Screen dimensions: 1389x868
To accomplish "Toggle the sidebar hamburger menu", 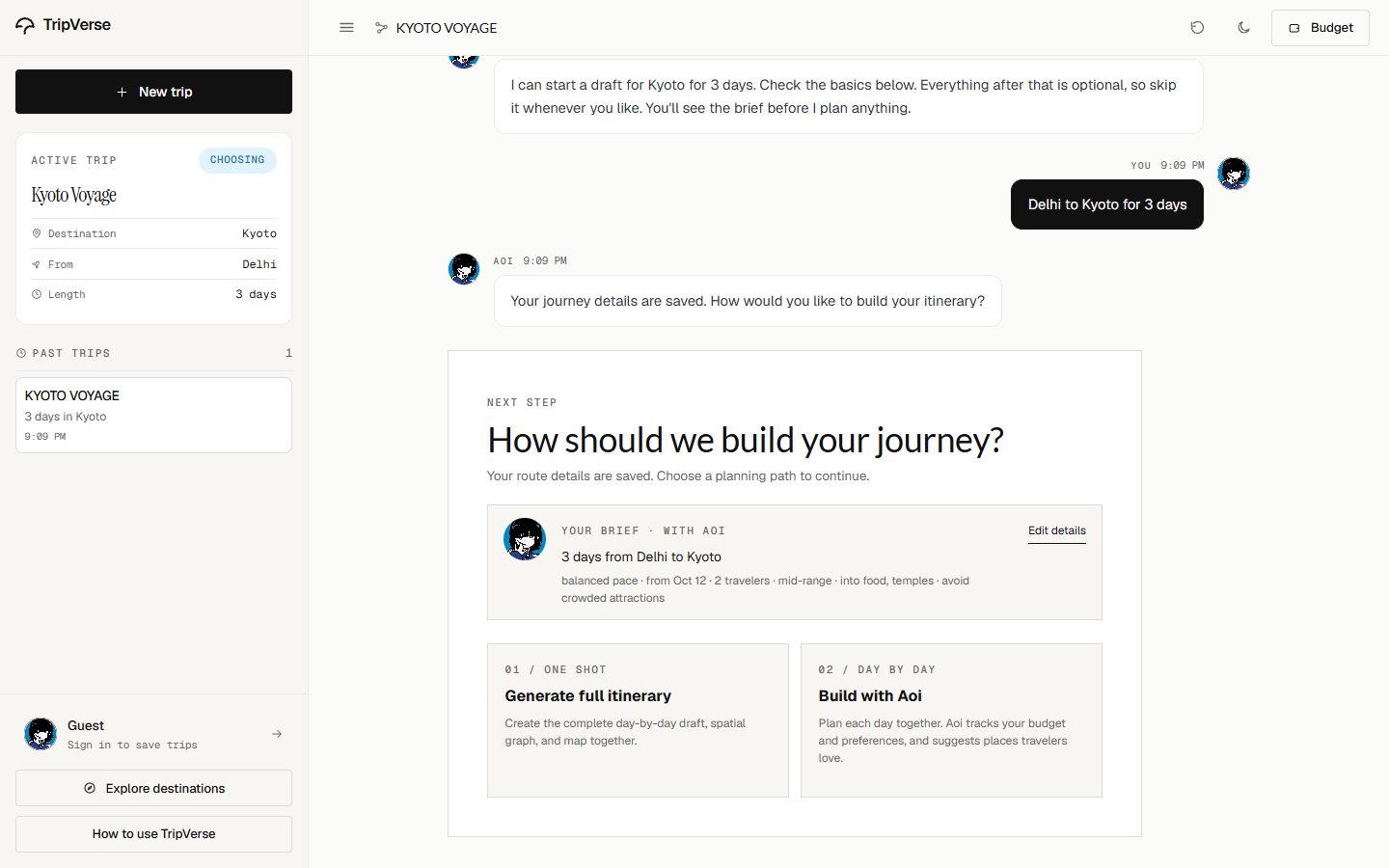I will [x=346, y=28].
